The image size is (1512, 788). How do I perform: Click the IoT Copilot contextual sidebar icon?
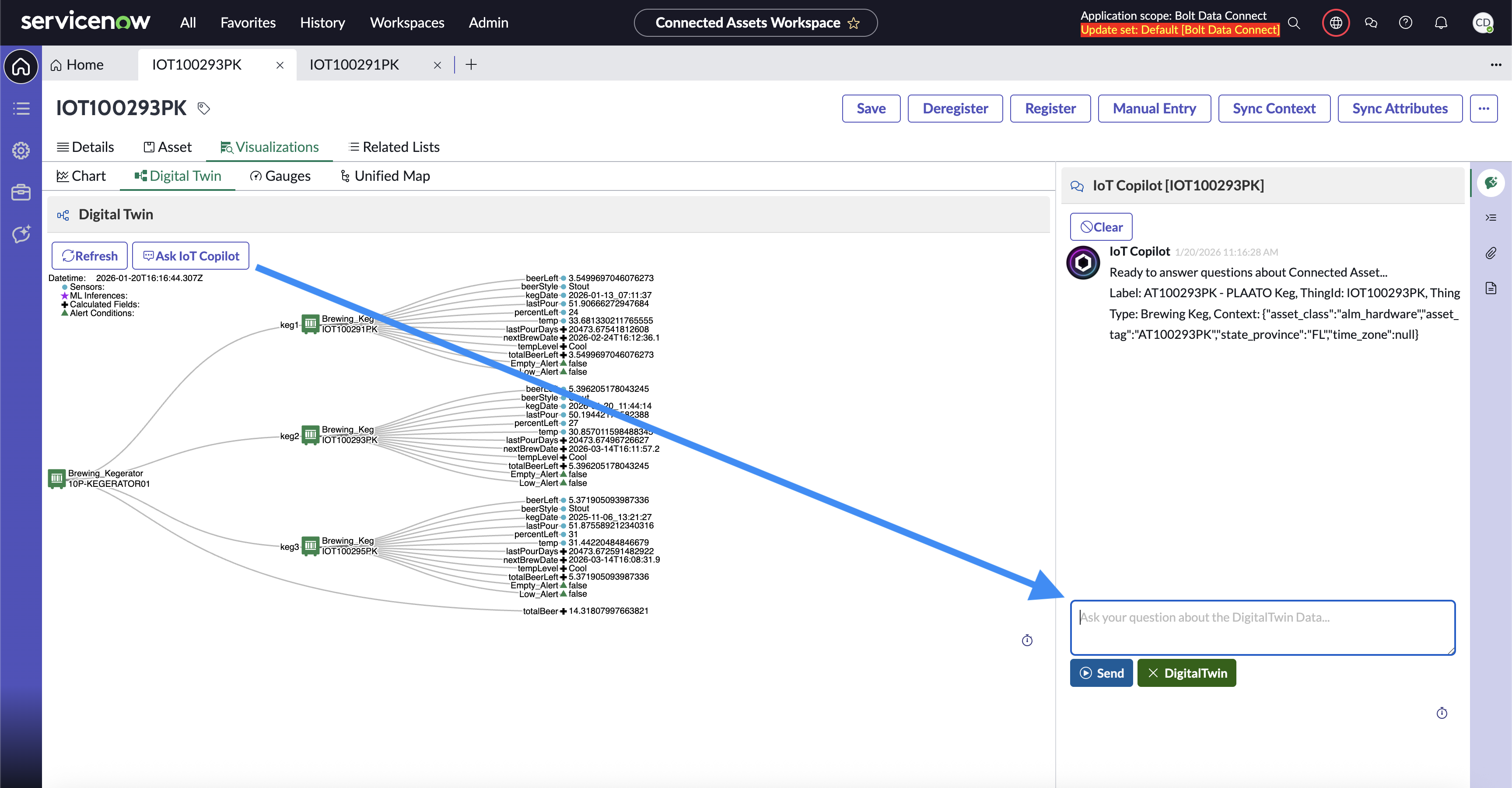tap(1491, 183)
